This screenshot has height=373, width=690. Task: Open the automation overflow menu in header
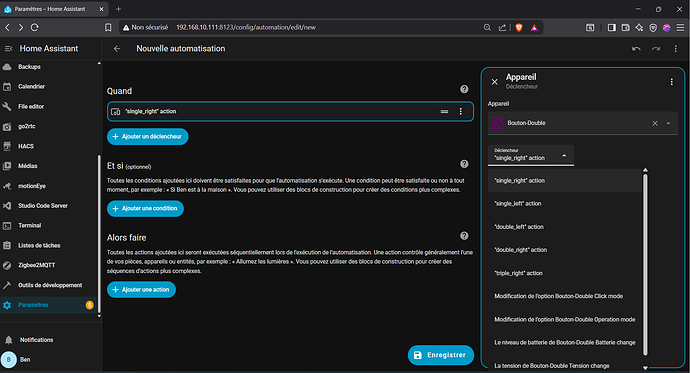coord(675,49)
